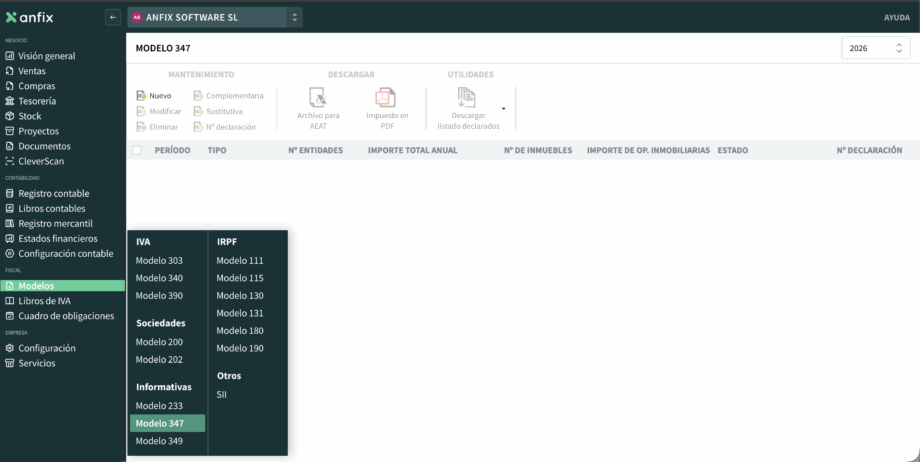Viewport: 920px width, 462px height.
Task: Click the Nuevo document icon
Action: point(141,96)
